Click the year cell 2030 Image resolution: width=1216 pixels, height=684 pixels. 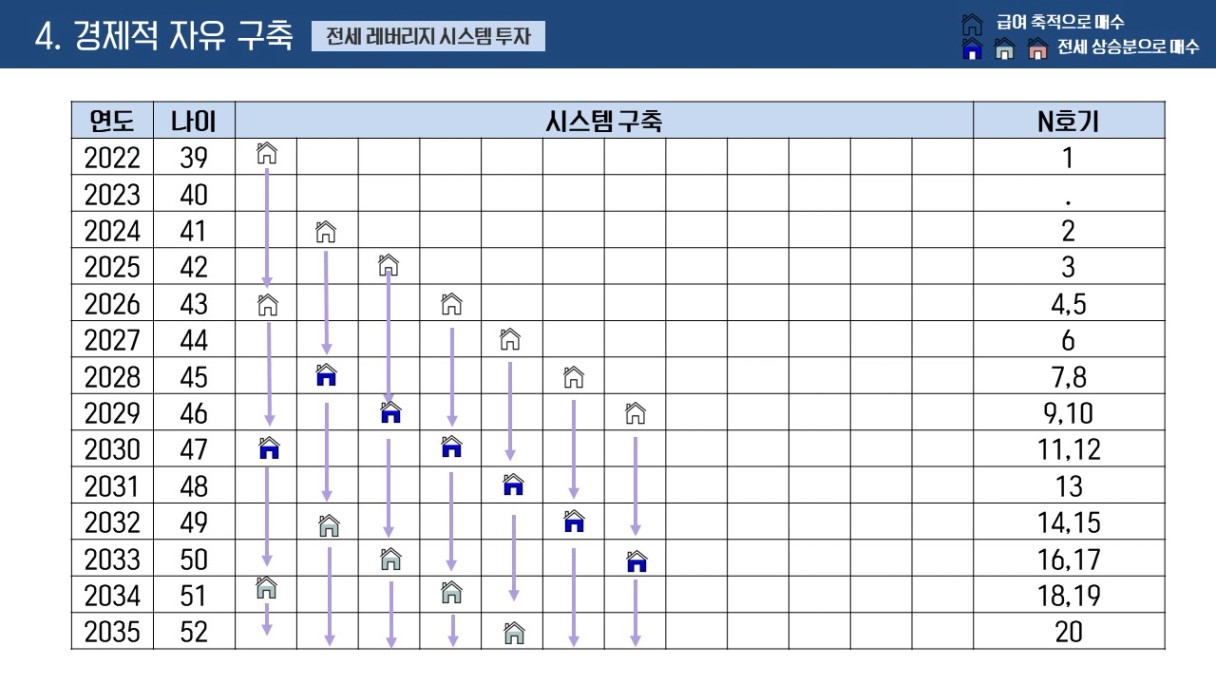(x=112, y=449)
